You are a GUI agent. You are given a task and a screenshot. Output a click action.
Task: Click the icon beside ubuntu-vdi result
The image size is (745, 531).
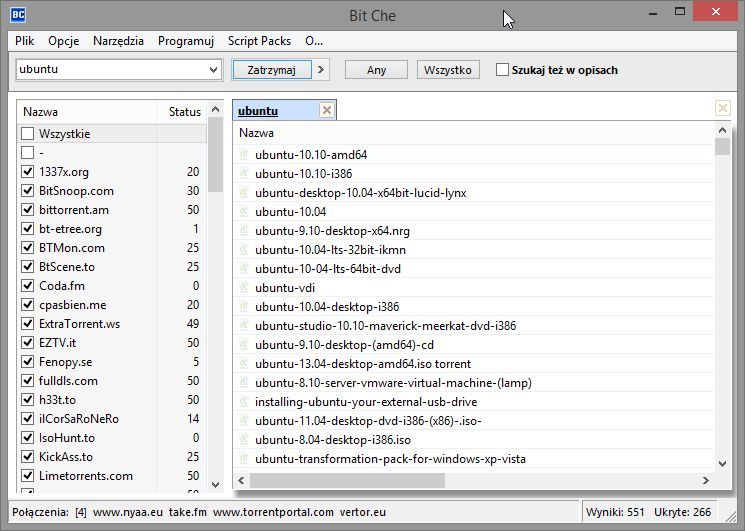click(244, 288)
